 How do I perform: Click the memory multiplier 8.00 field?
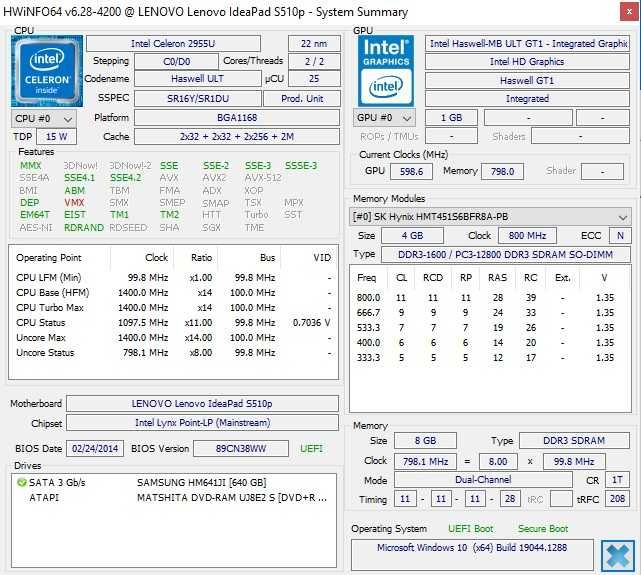498,462
